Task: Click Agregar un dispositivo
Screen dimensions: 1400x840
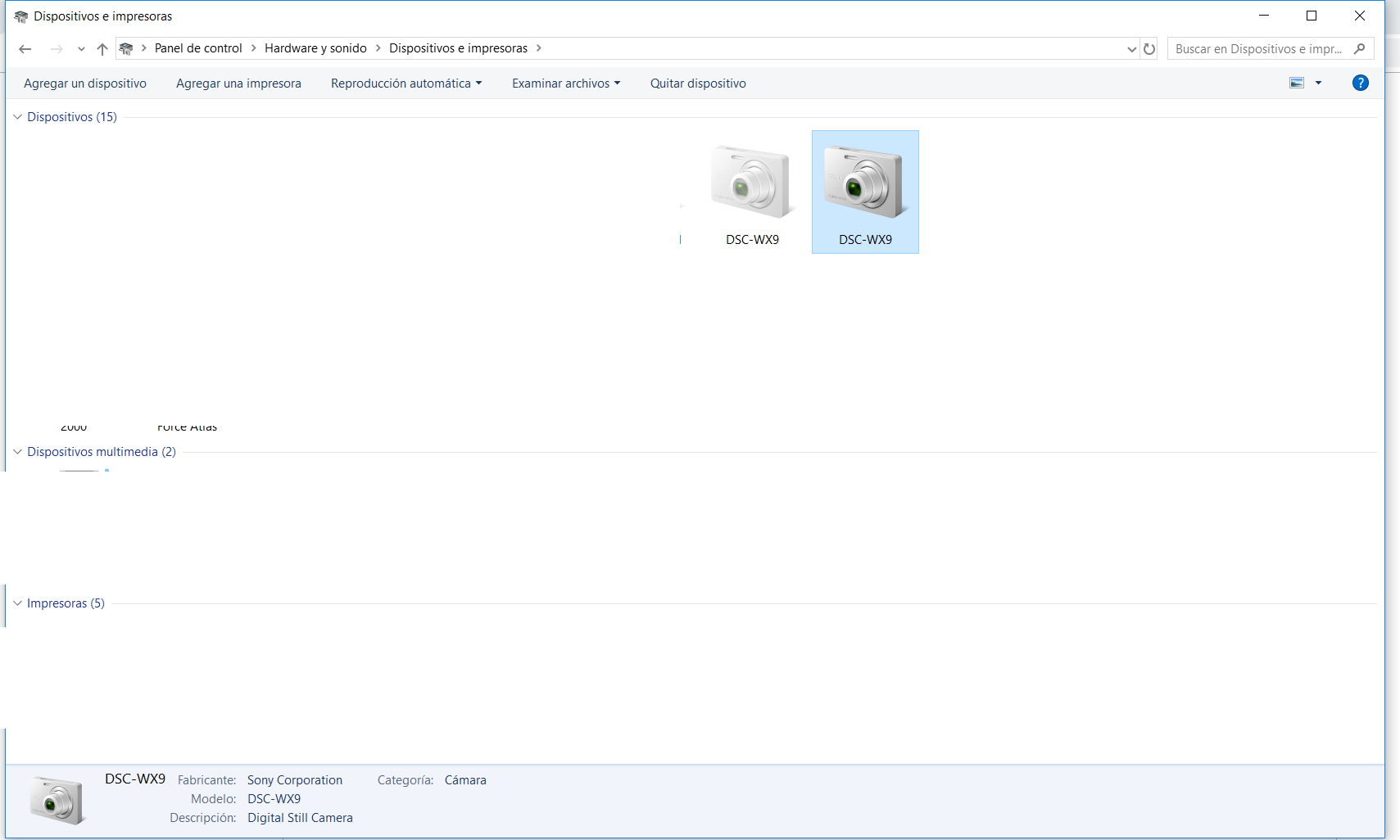Action: coord(85,84)
